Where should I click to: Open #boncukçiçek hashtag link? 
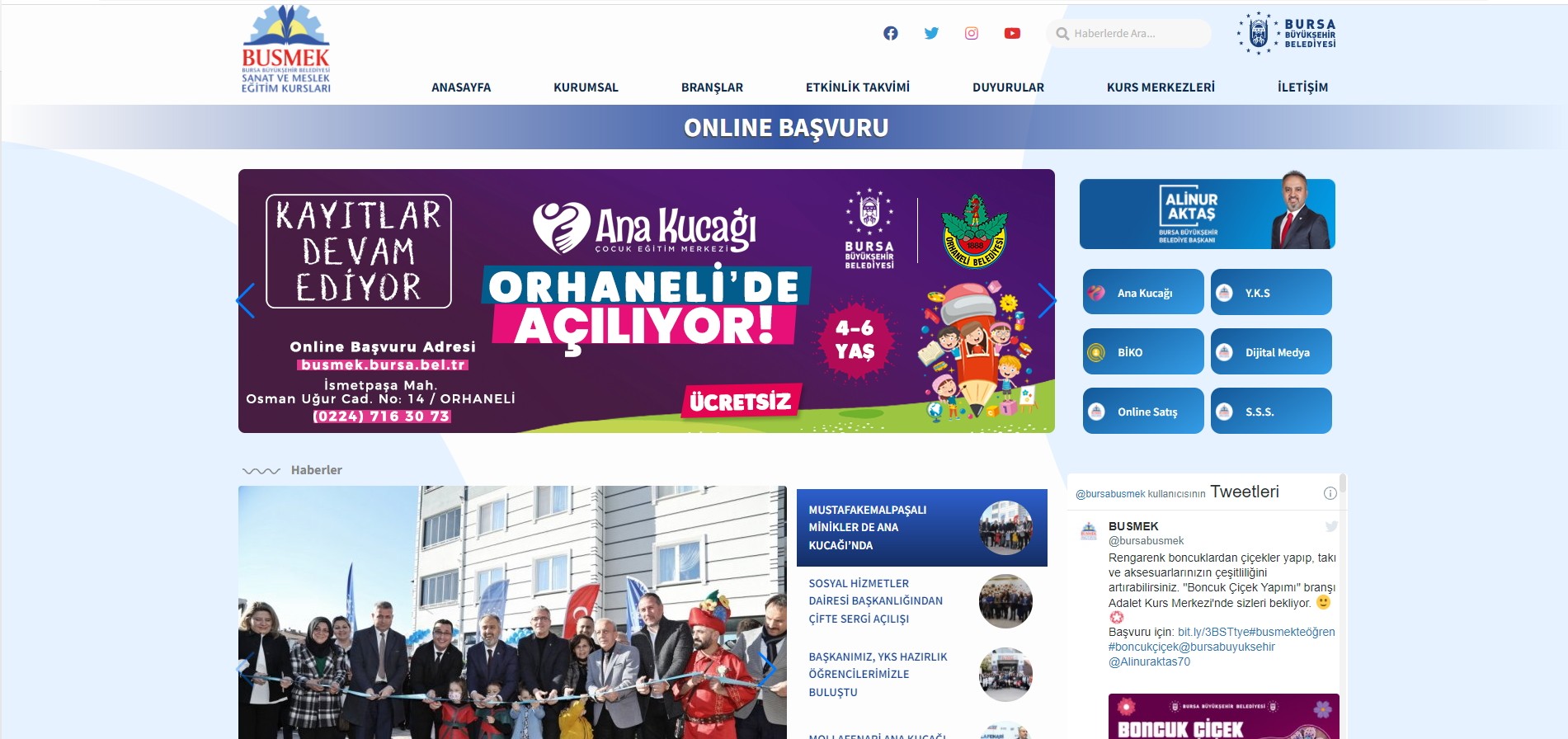pyautogui.click(x=1143, y=647)
